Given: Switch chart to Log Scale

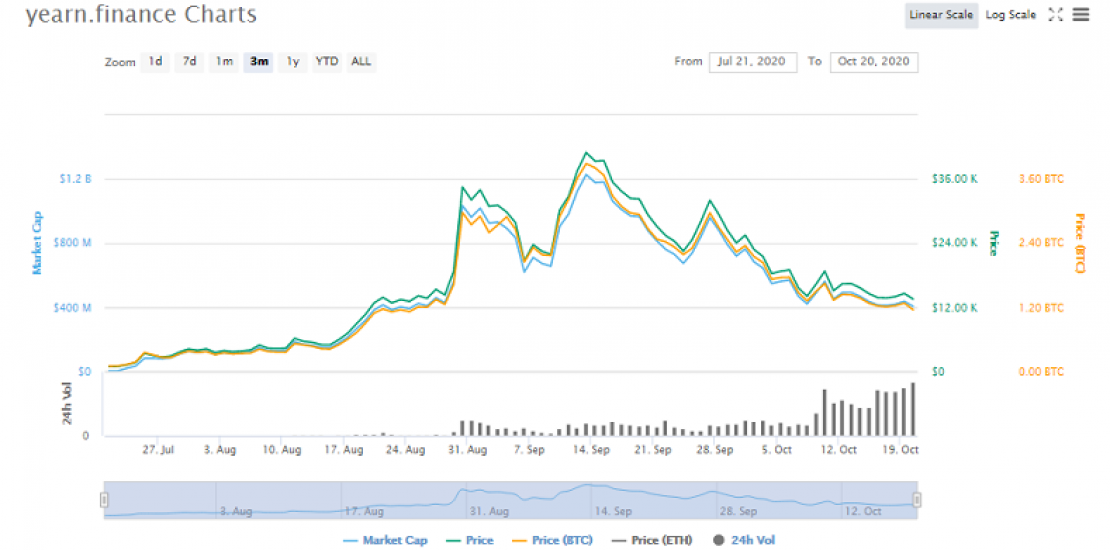Looking at the screenshot, I should click(x=1010, y=15).
